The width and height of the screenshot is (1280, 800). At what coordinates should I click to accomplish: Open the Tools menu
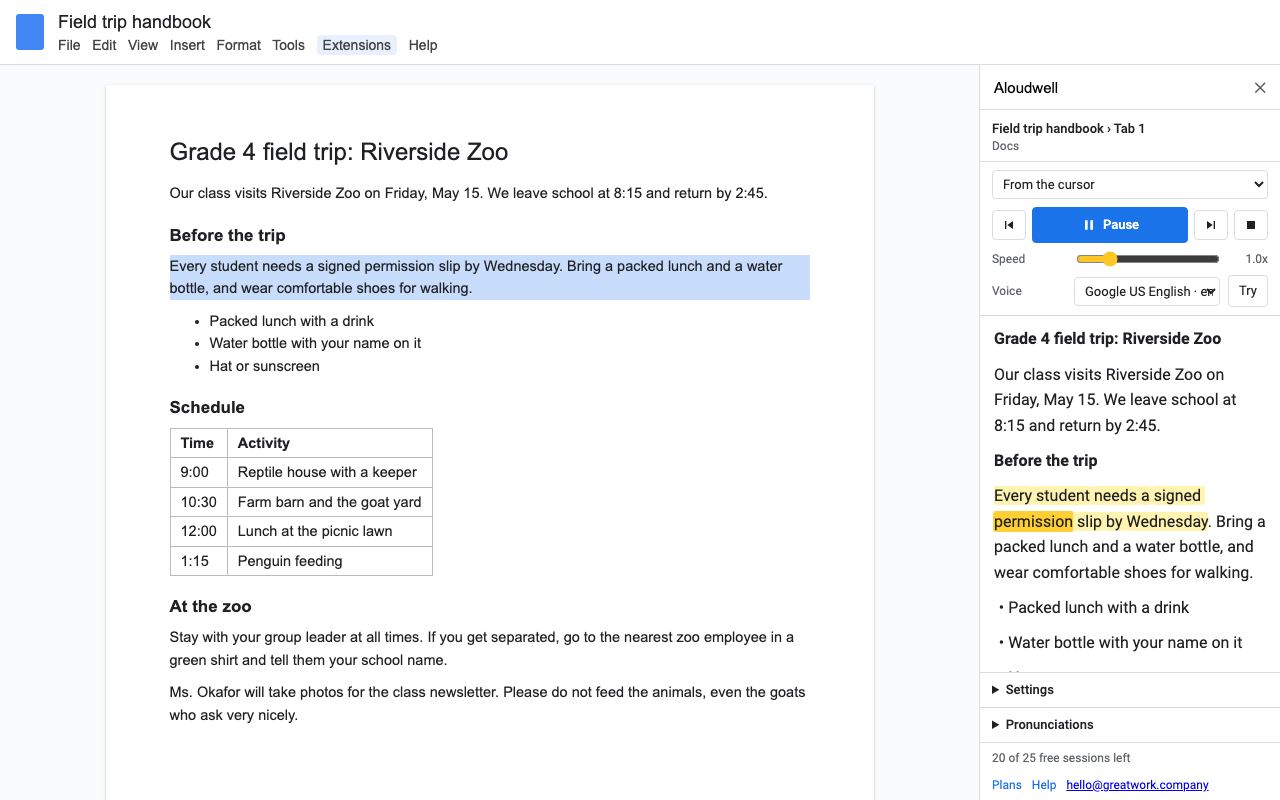288,45
